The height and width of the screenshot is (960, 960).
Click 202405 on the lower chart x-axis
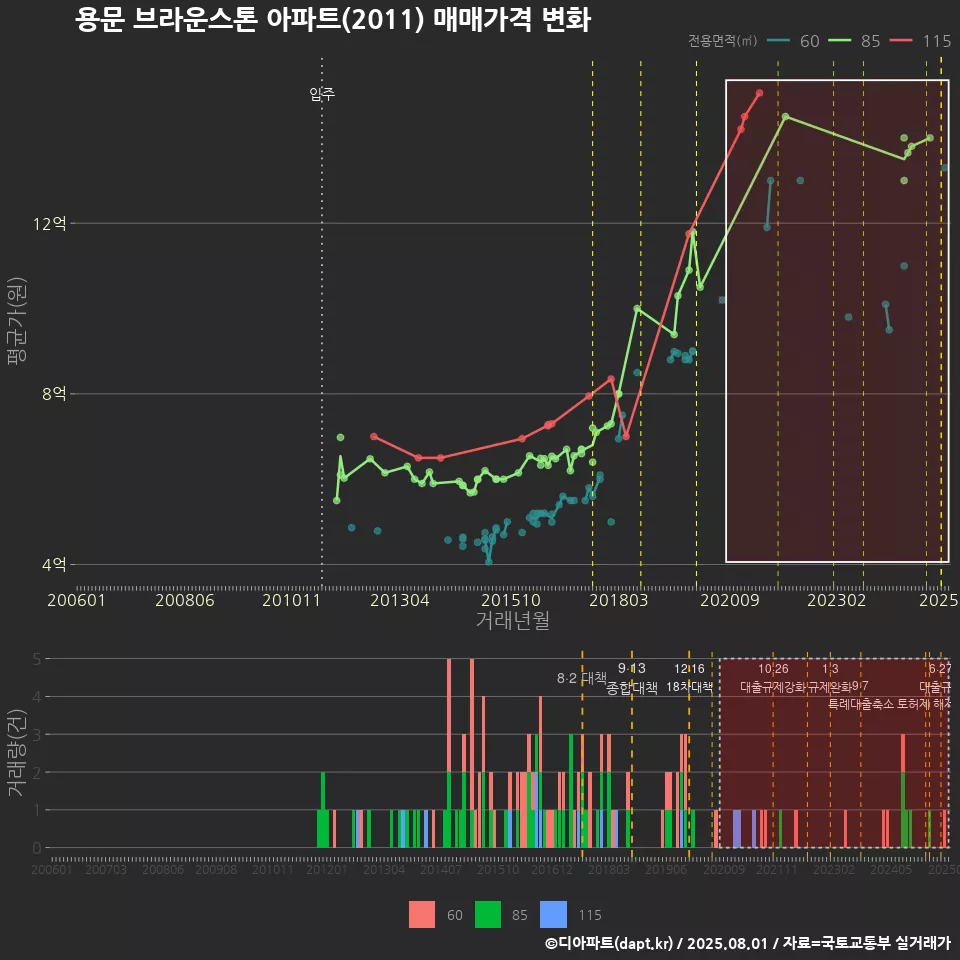[891, 869]
